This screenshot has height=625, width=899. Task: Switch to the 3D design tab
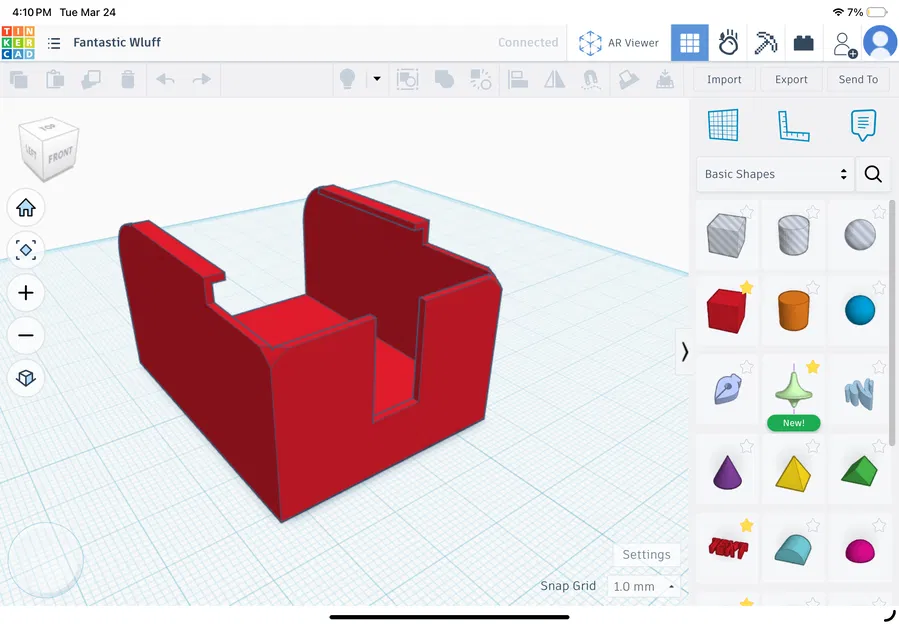click(690, 42)
